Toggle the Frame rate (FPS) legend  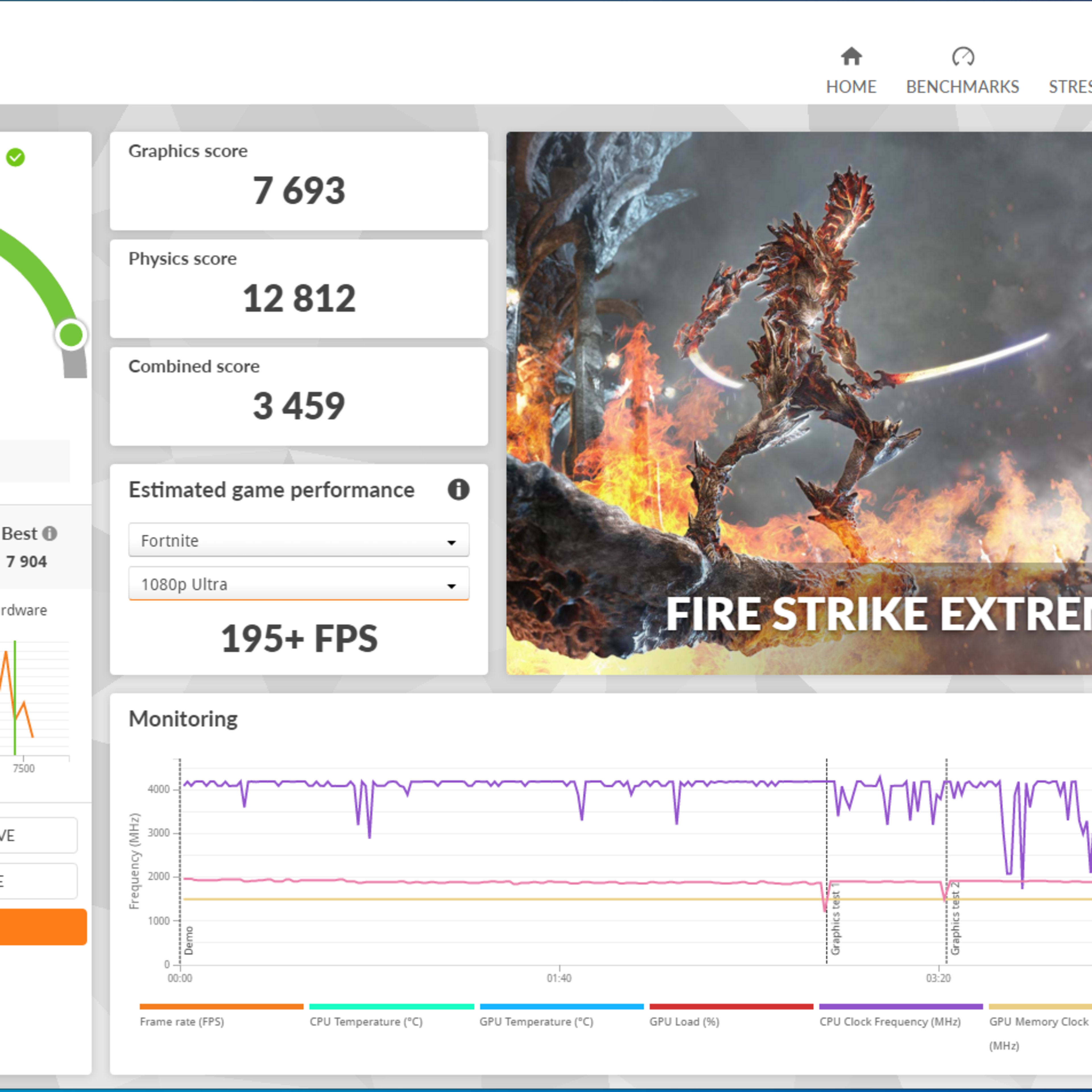pos(221,1016)
